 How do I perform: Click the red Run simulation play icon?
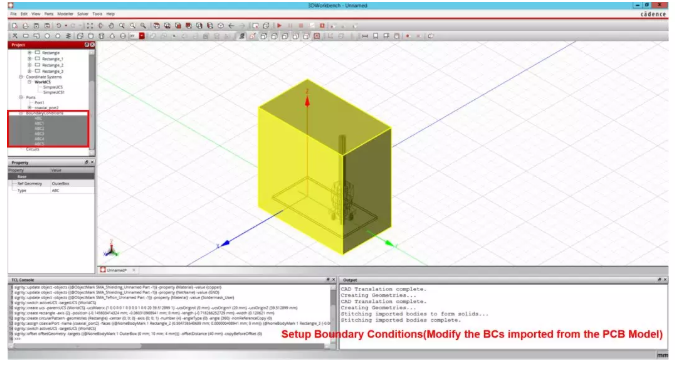(x=279, y=26)
